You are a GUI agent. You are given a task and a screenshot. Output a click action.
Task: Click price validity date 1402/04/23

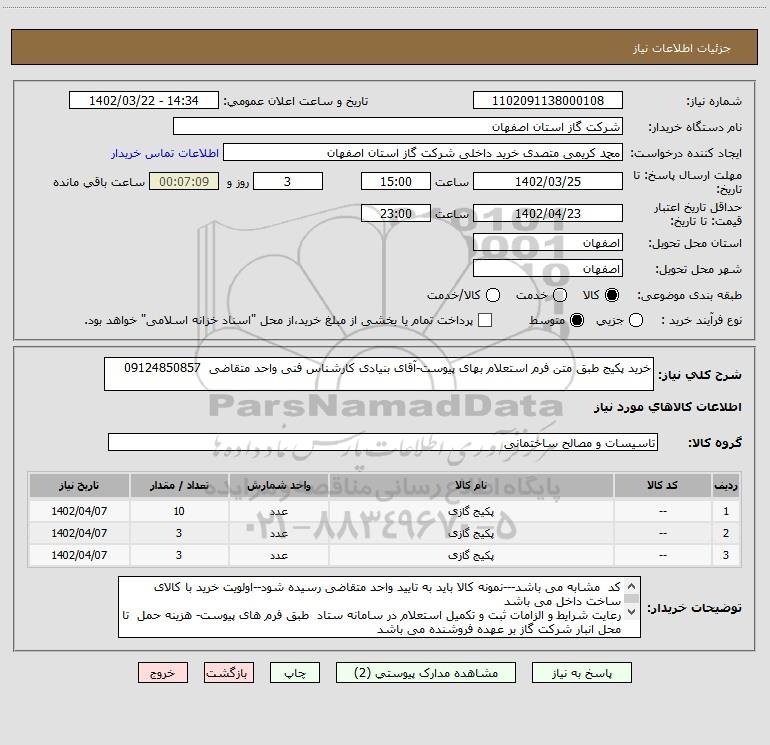coord(548,213)
